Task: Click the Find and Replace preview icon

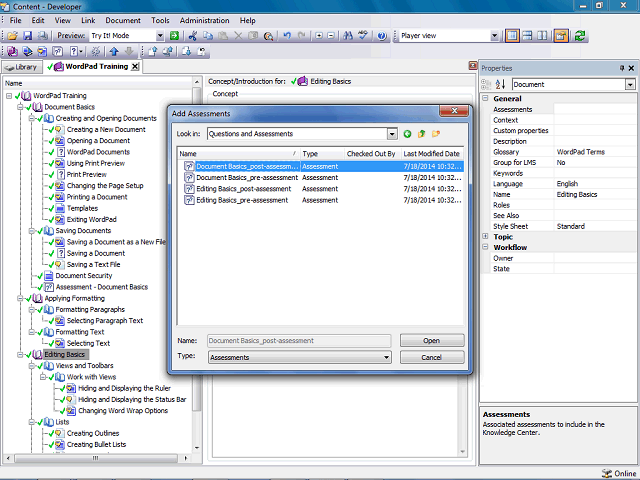Action: point(268,36)
